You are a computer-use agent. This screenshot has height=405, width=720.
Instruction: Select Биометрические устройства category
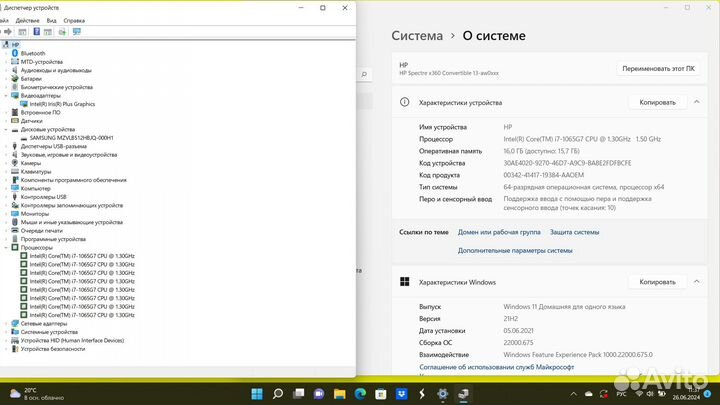(x=56, y=87)
